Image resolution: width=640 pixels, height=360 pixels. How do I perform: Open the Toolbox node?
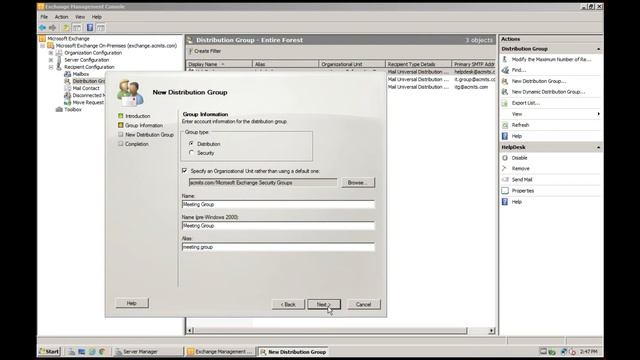(x=73, y=109)
